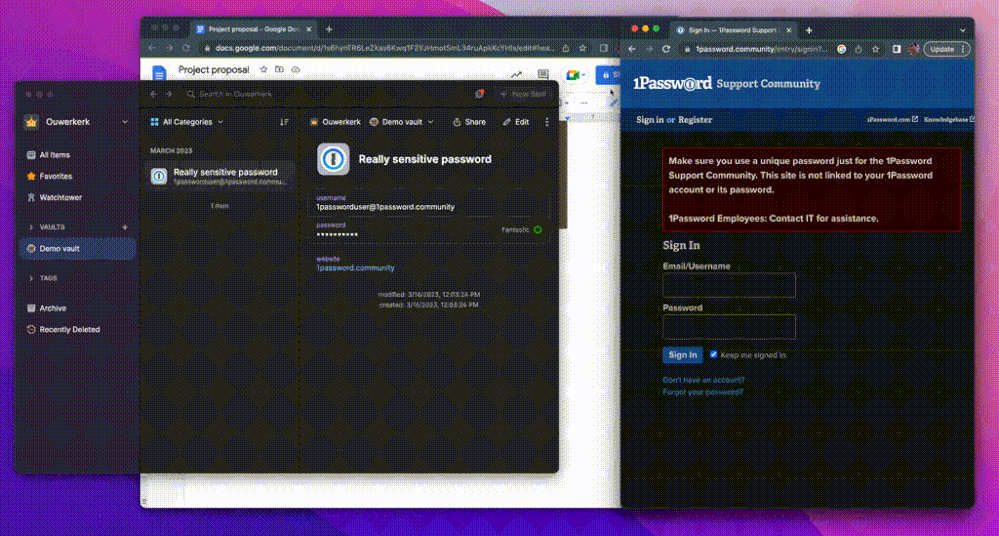Screen dimensions: 999x536
Task: Switch to Sign In 1Password Support tab
Action: click(733, 30)
